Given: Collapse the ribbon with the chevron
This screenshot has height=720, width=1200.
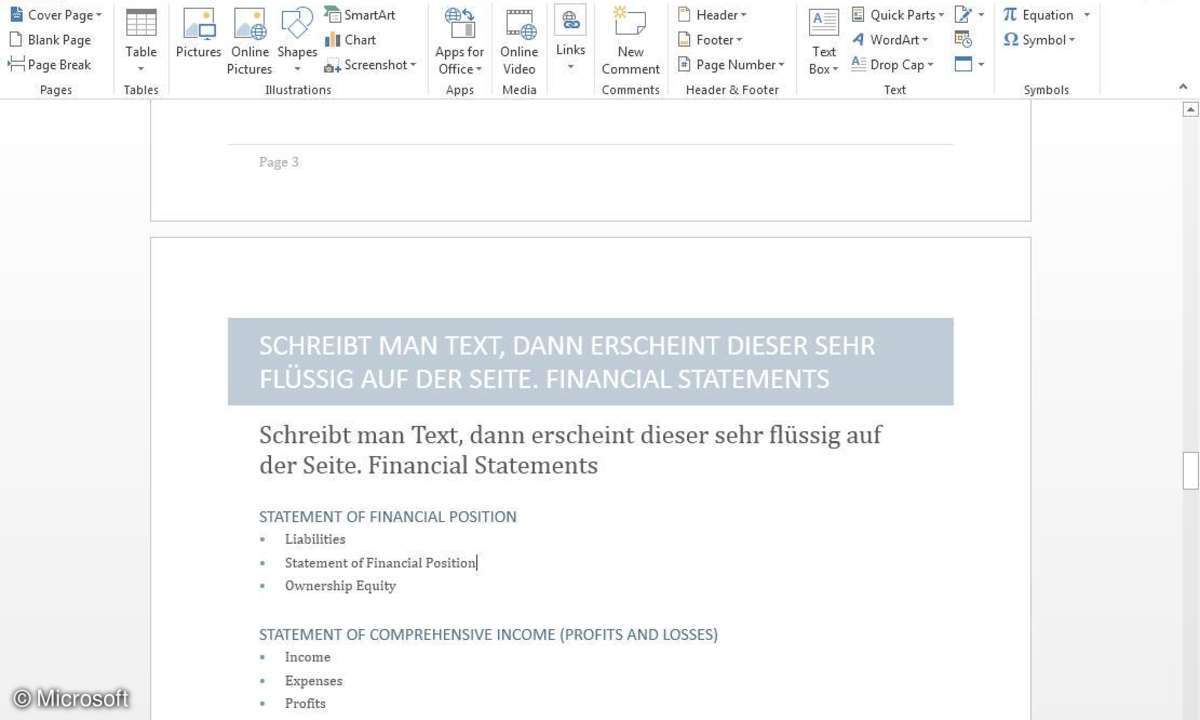Looking at the screenshot, I should click(1184, 88).
